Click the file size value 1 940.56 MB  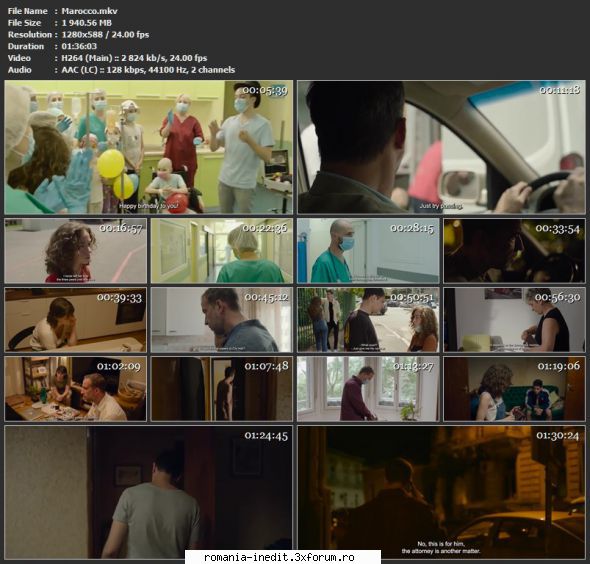(87, 23)
